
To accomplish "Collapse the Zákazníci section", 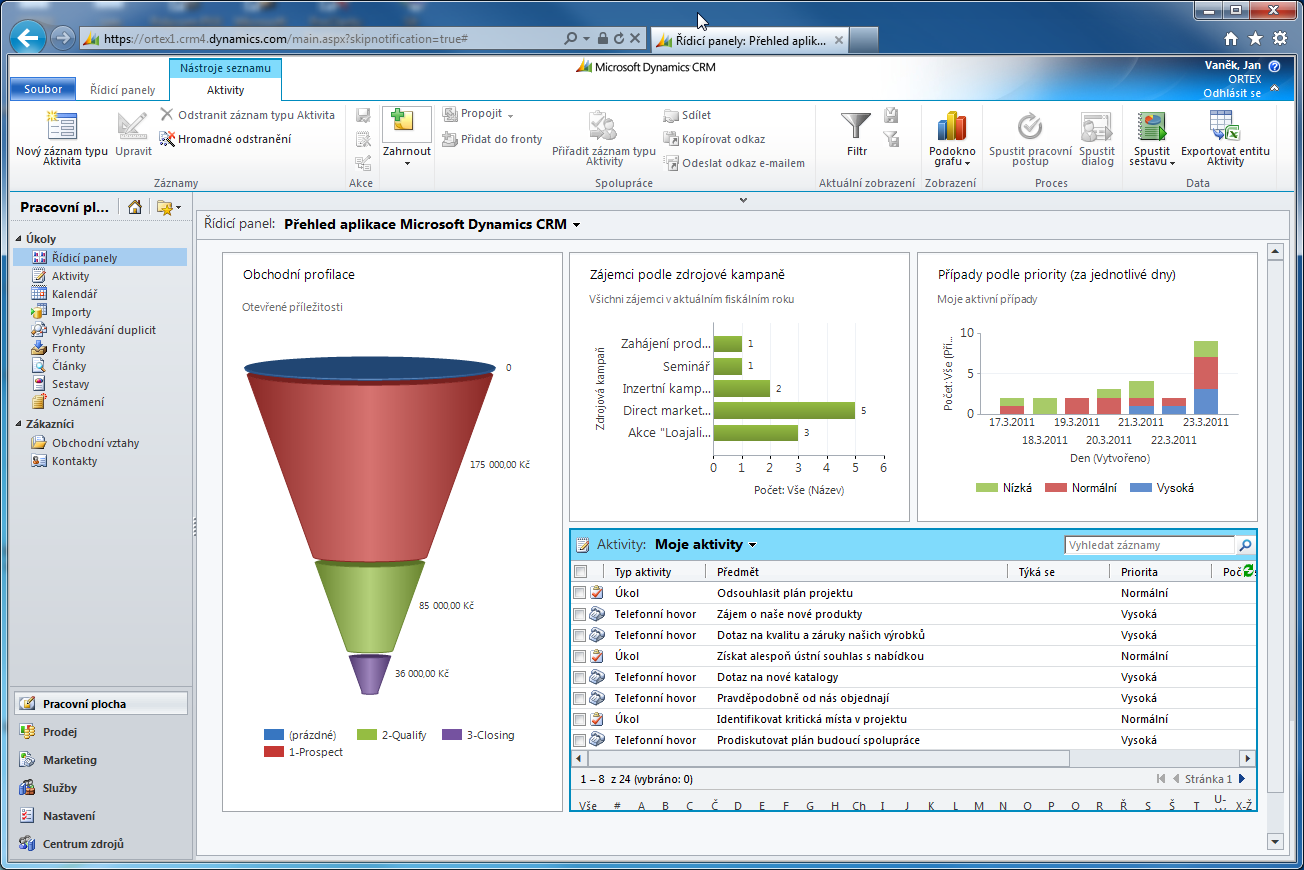I will 18,424.
